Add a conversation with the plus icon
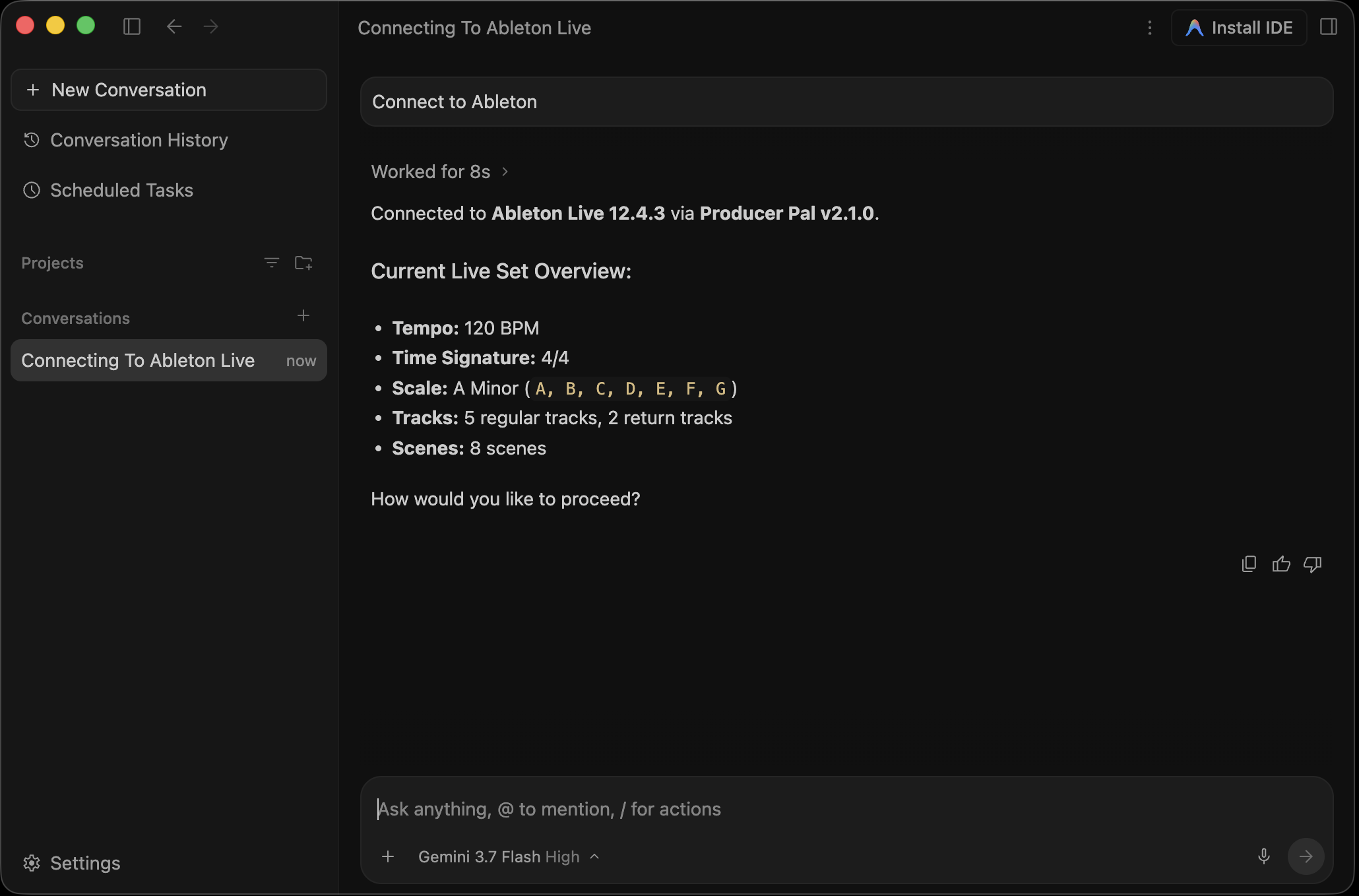The height and width of the screenshot is (896, 1359). (x=303, y=315)
